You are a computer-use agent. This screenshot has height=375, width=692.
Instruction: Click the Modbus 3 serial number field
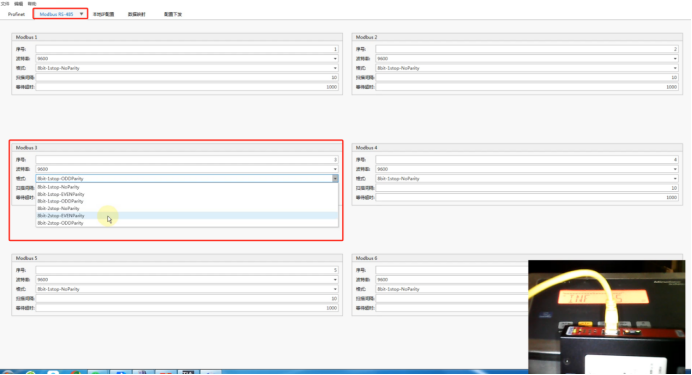tap(187, 160)
